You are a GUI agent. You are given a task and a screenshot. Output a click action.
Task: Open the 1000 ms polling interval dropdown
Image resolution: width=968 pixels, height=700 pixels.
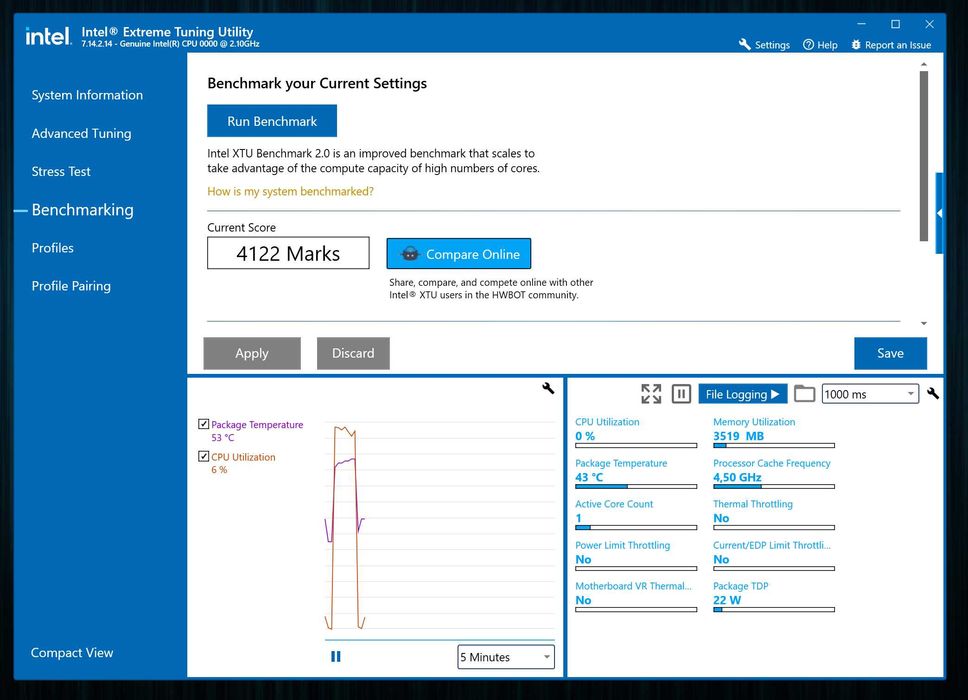pos(870,394)
